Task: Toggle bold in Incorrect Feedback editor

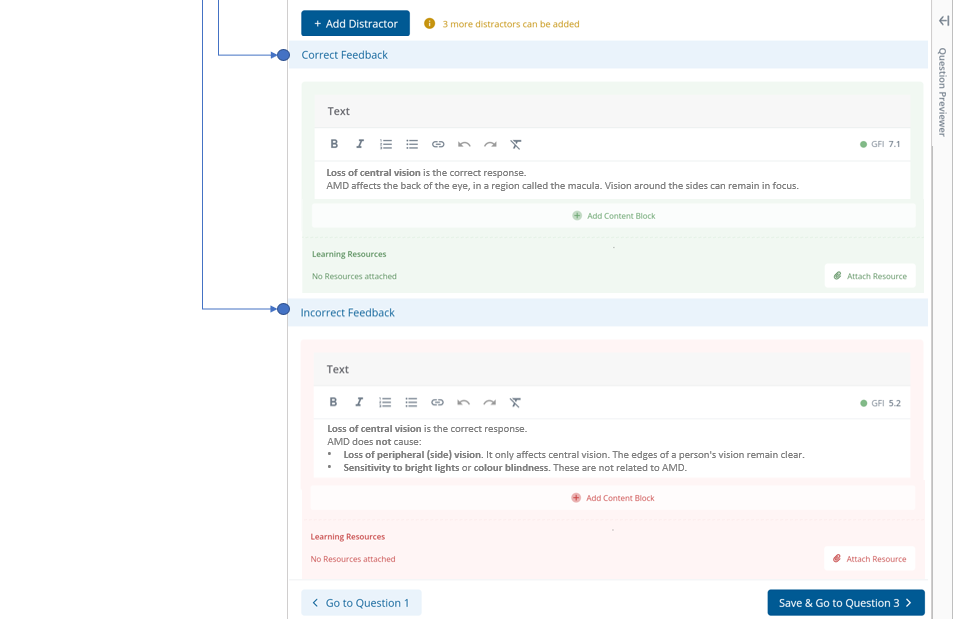Action: (333, 402)
